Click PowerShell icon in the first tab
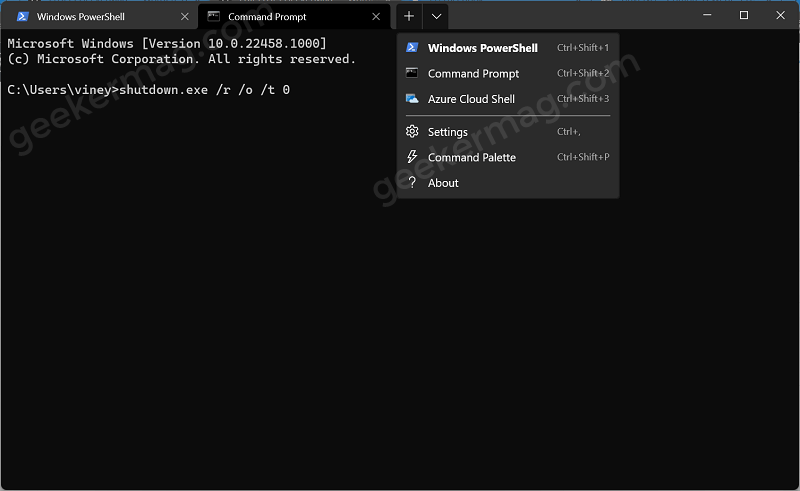The height and width of the screenshot is (491, 800). (x=22, y=16)
